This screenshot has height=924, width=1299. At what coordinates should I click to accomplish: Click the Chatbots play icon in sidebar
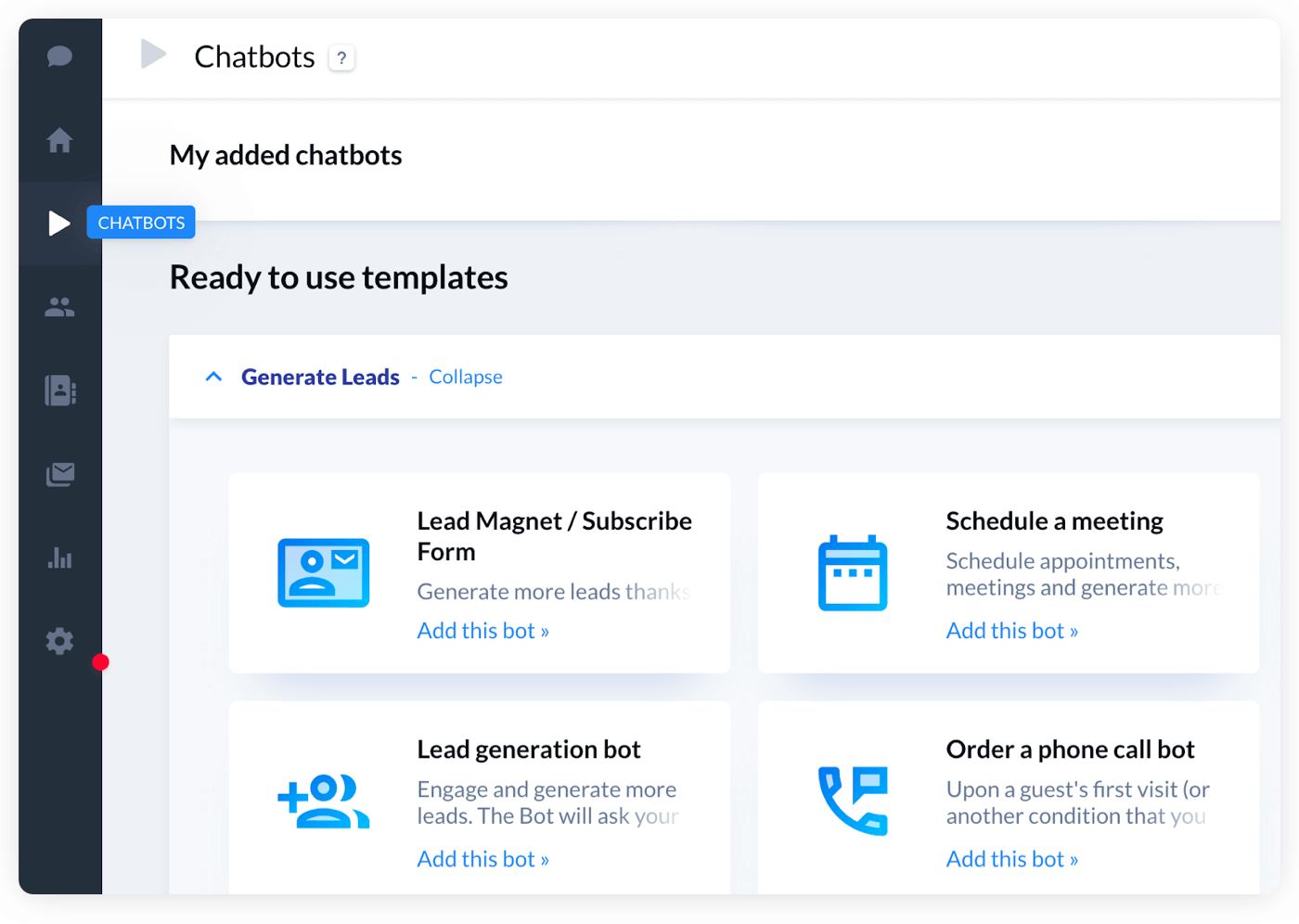(x=59, y=223)
